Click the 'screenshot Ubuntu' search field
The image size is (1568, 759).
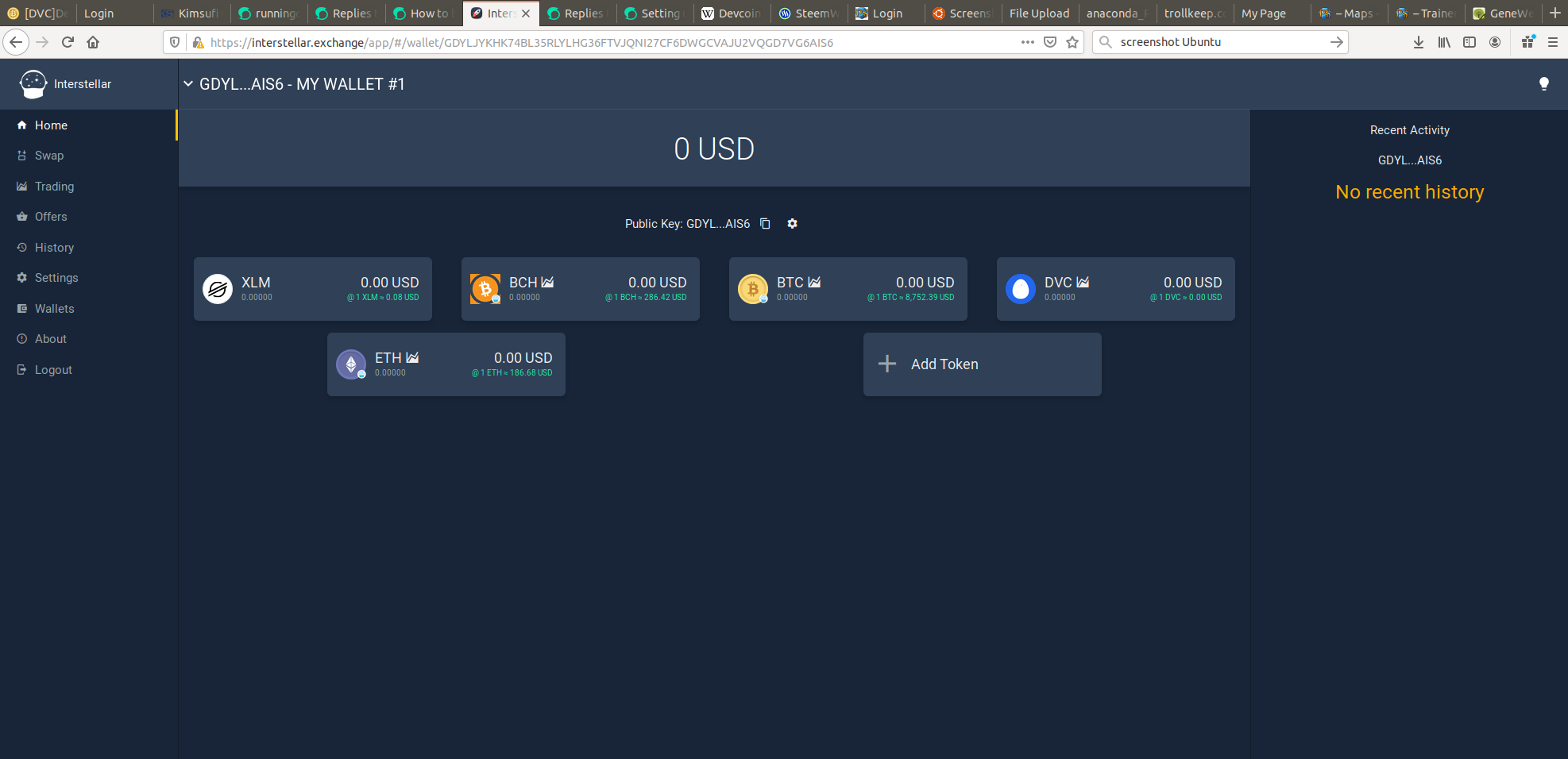(1222, 42)
